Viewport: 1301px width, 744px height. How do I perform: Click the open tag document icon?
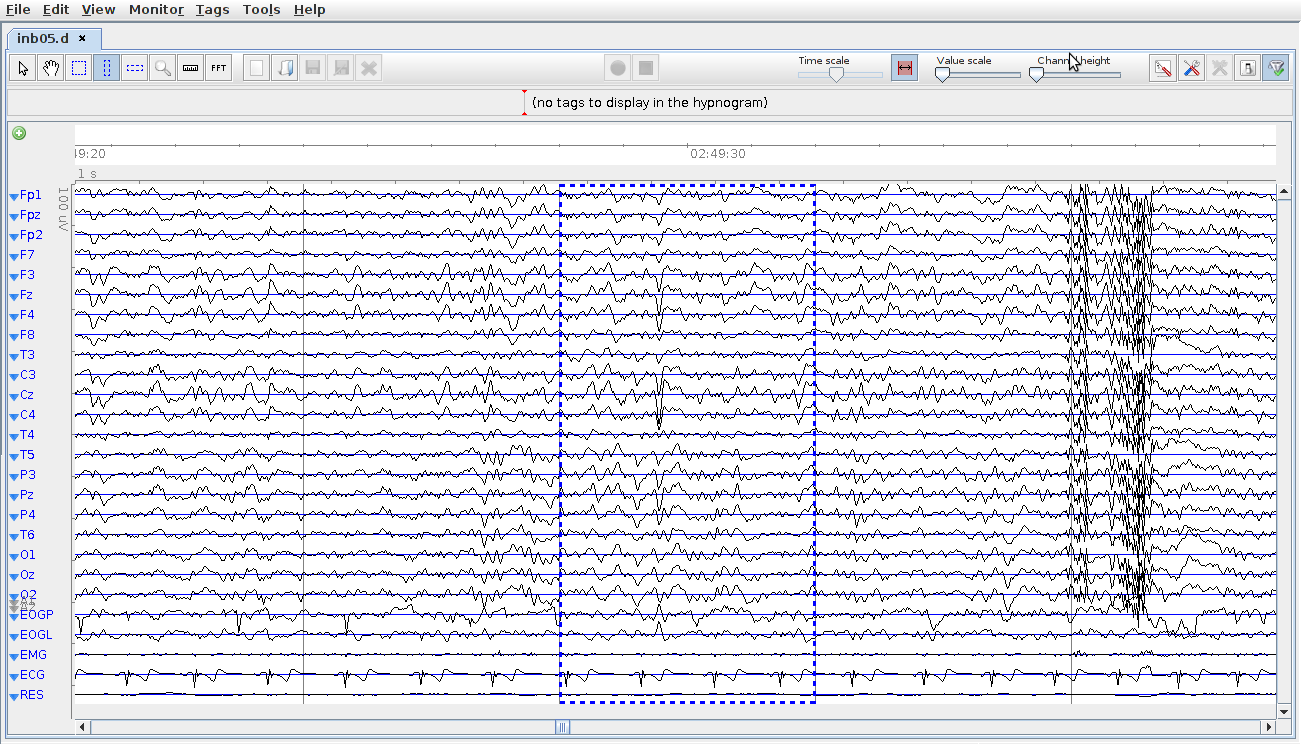[285, 68]
